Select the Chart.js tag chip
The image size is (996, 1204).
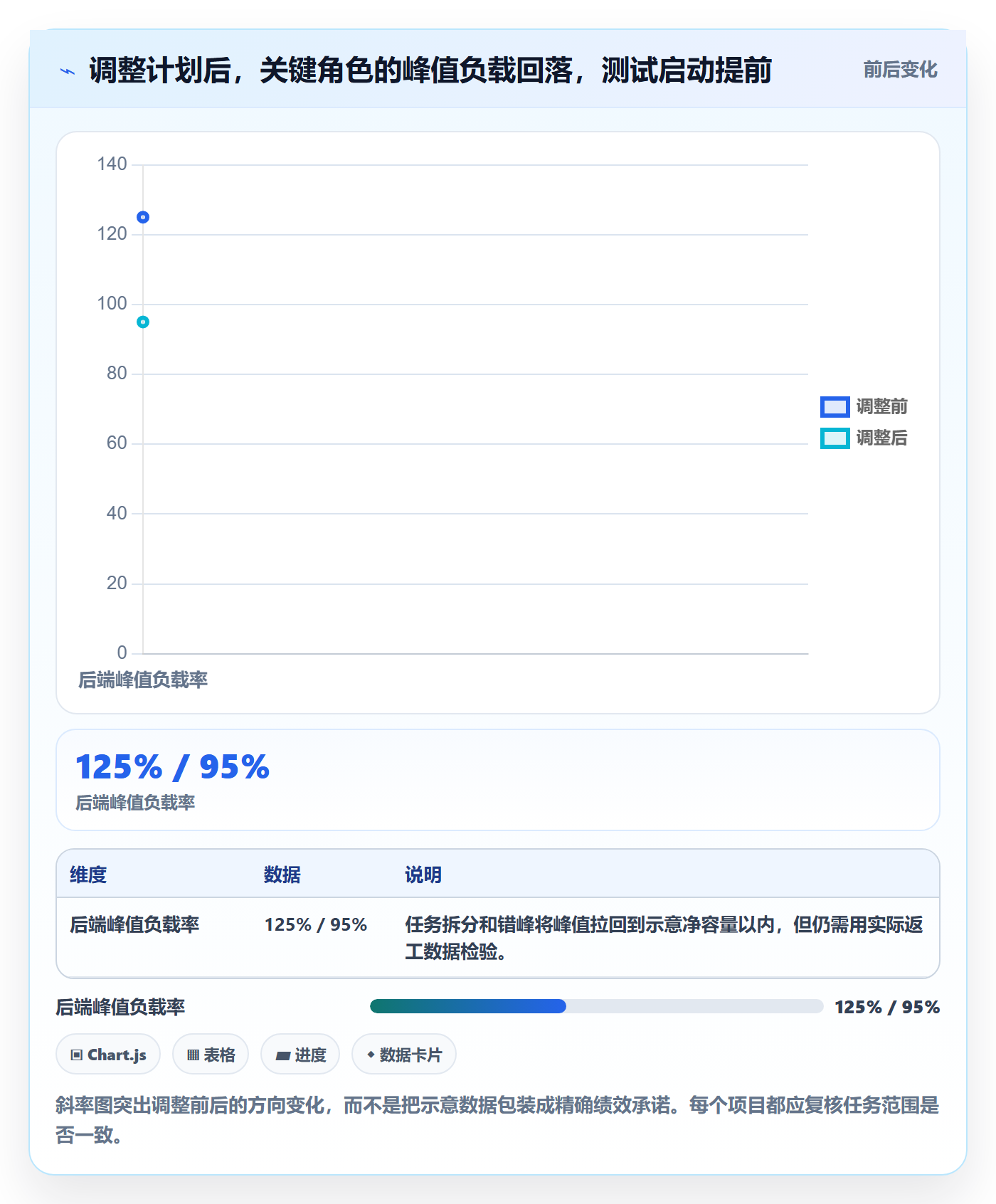[108, 1055]
